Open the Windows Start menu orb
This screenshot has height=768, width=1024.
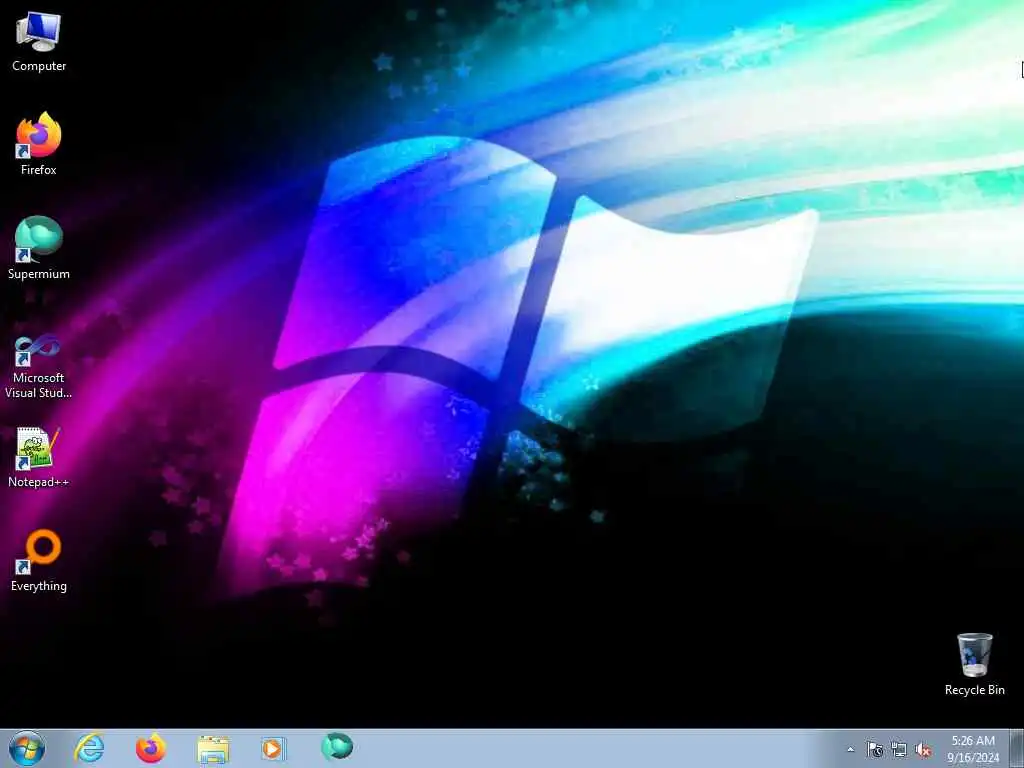(27, 748)
